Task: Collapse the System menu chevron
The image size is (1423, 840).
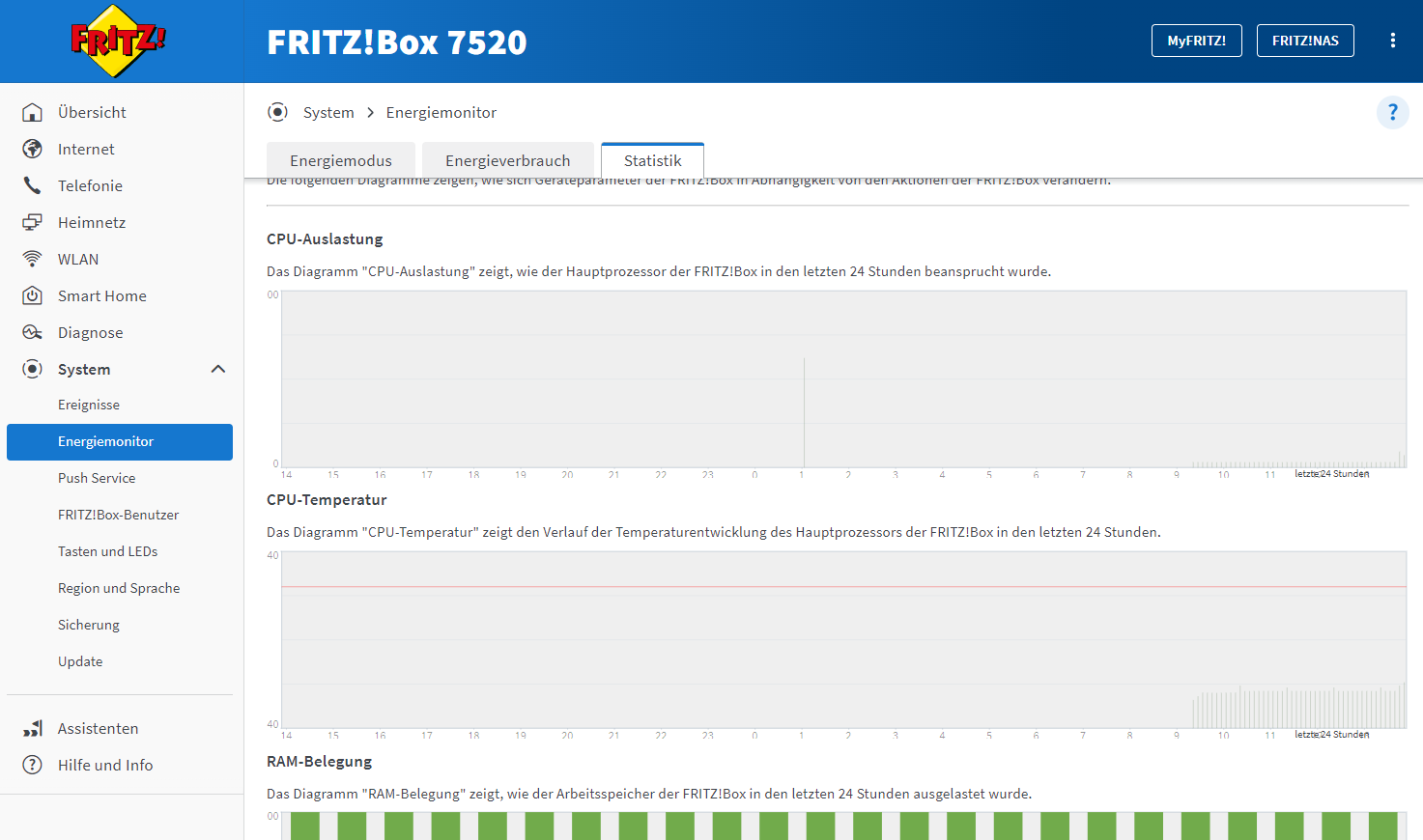Action: coord(218,369)
